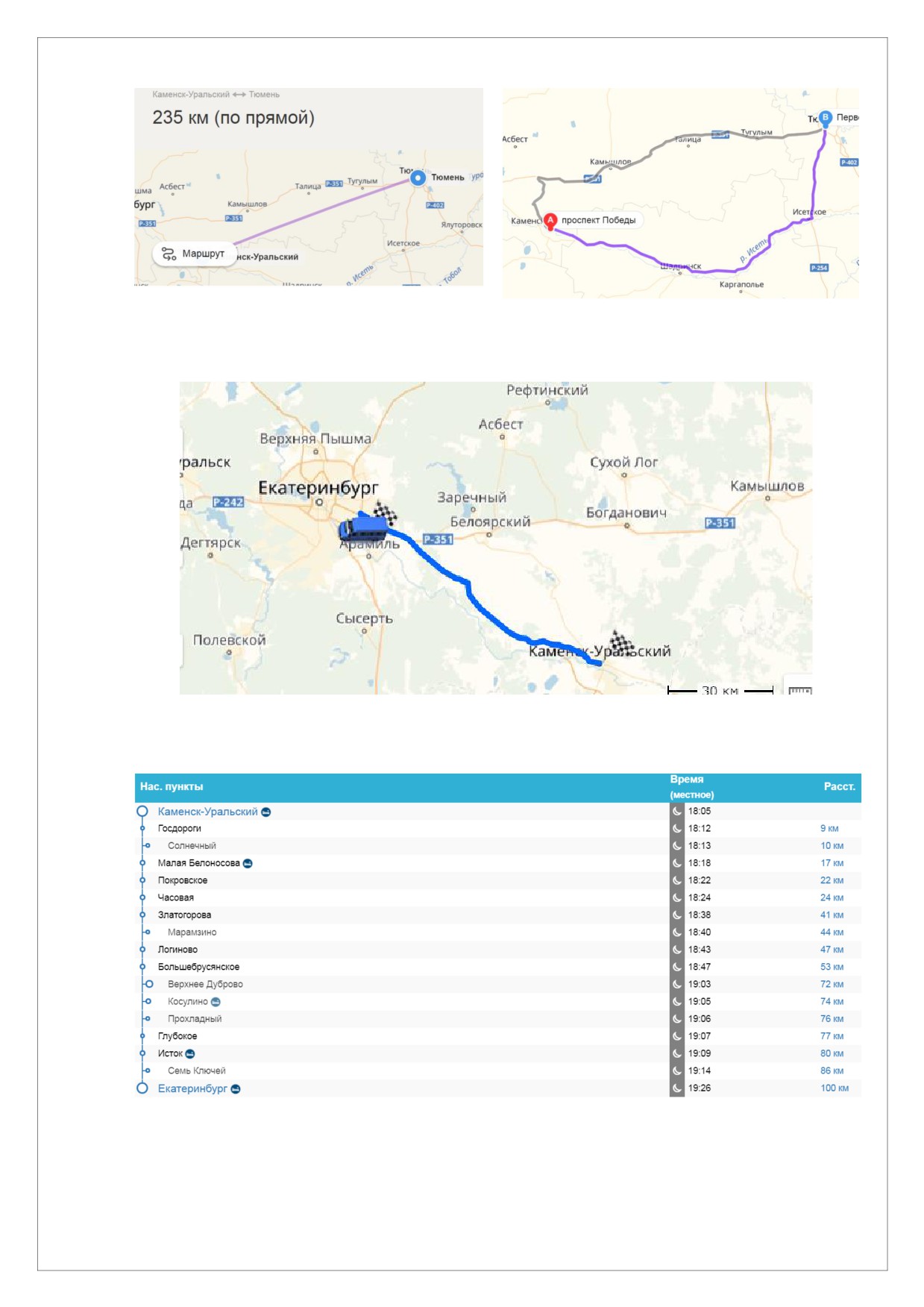Screen dimensions: 924x1307
Task: Click the Маршрут route button
Action: click(x=195, y=254)
